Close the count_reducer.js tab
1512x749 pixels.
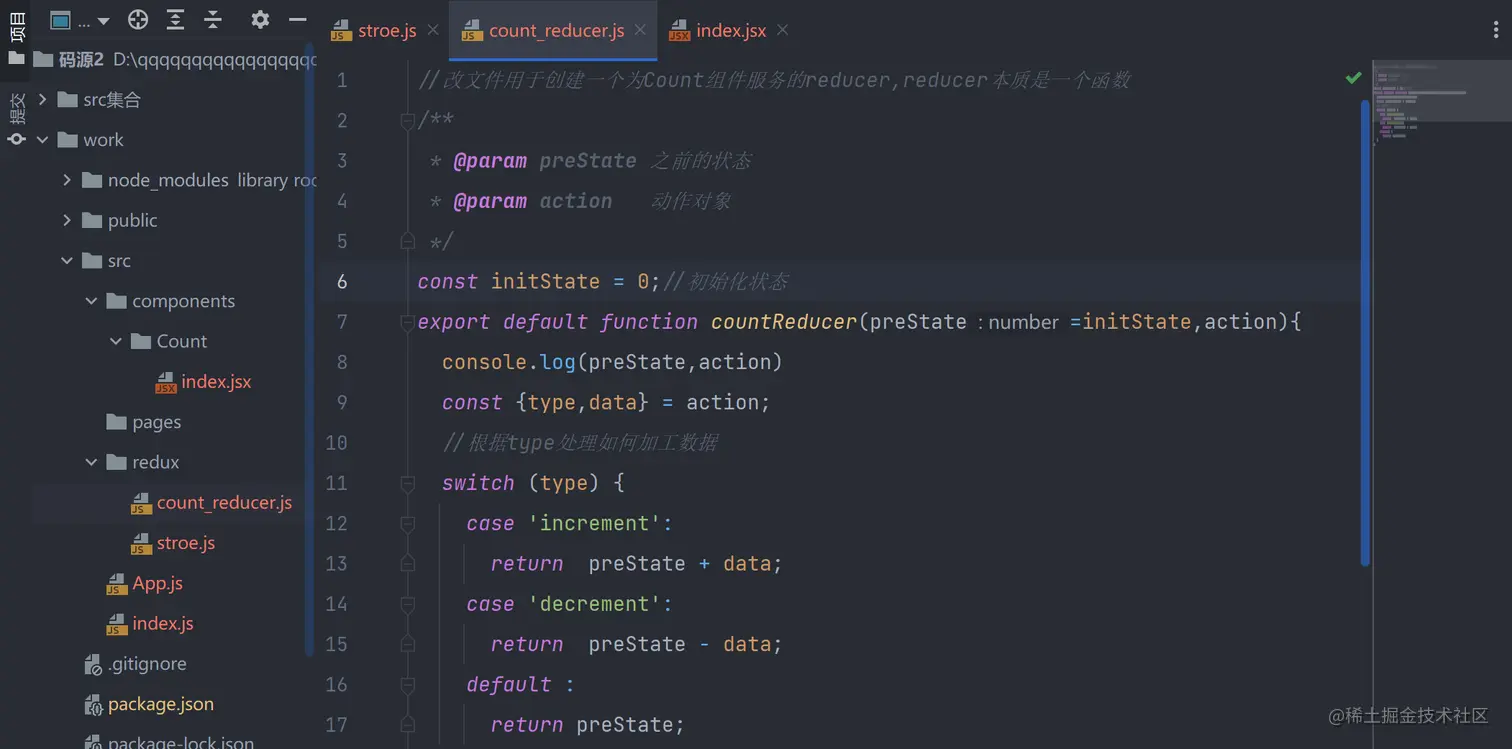641,30
